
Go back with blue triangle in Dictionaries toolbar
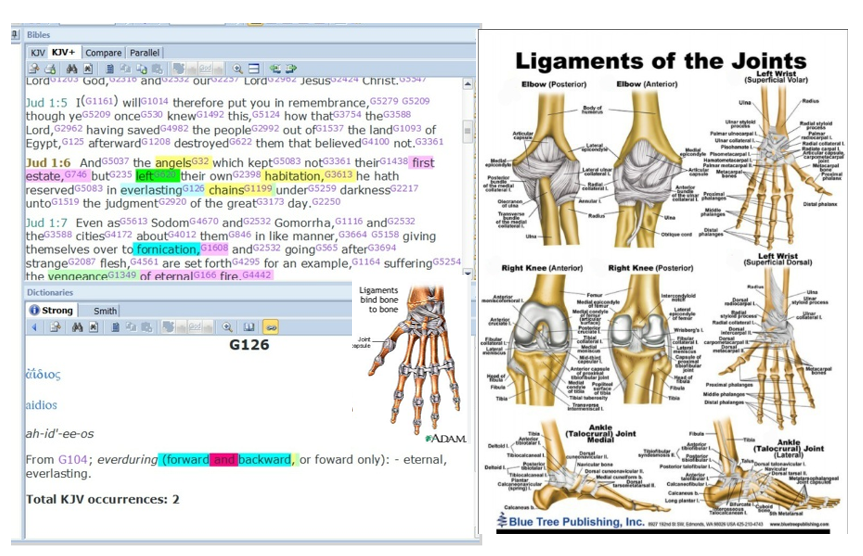[35, 327]
